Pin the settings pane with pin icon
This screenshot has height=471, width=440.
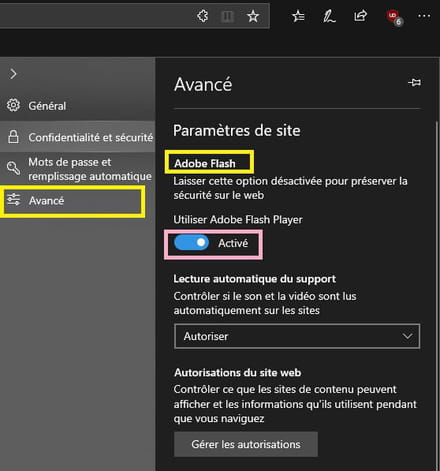tap(414, 82)
